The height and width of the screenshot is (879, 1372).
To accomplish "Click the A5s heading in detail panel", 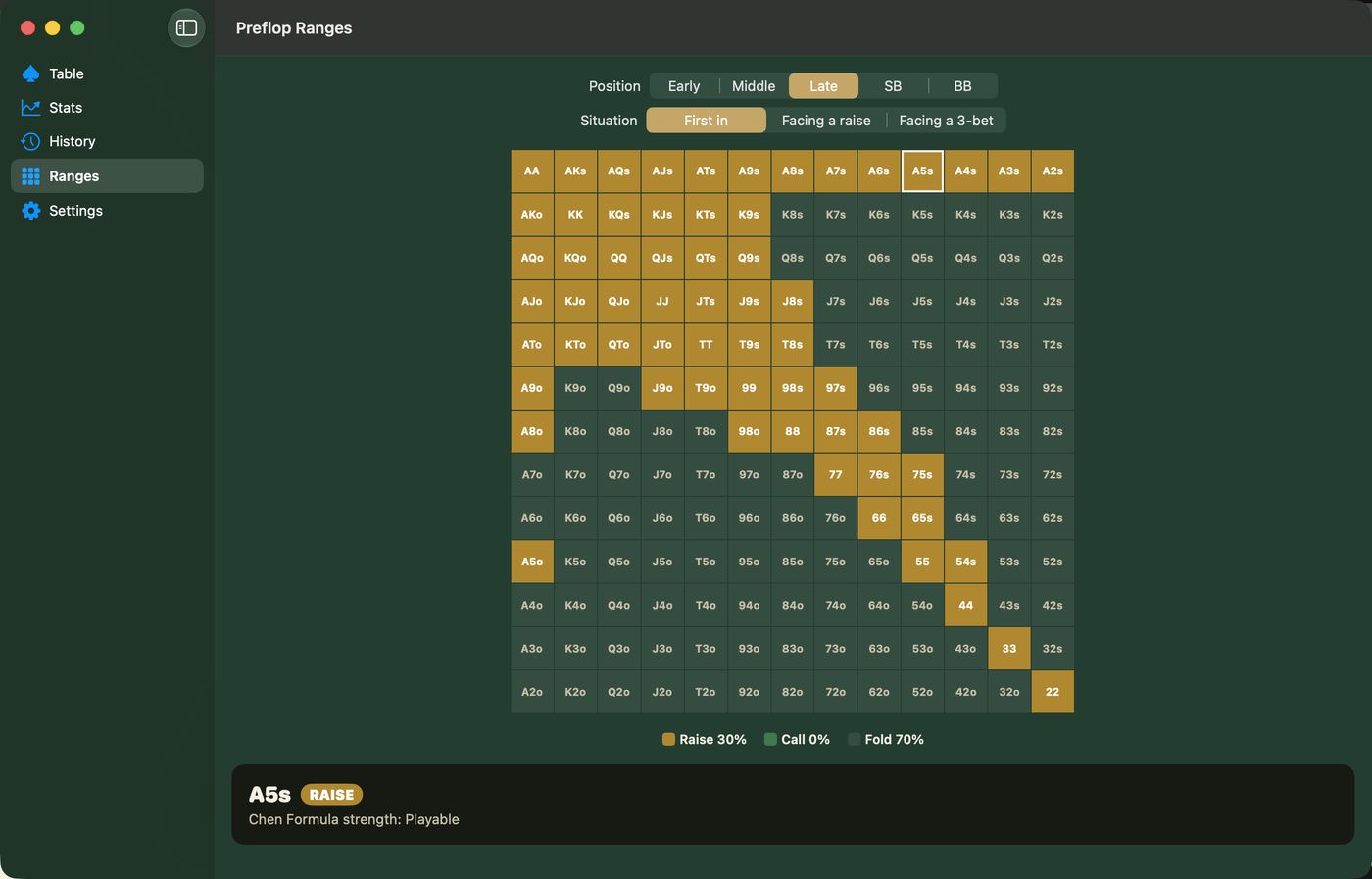I will click(269, 795).
